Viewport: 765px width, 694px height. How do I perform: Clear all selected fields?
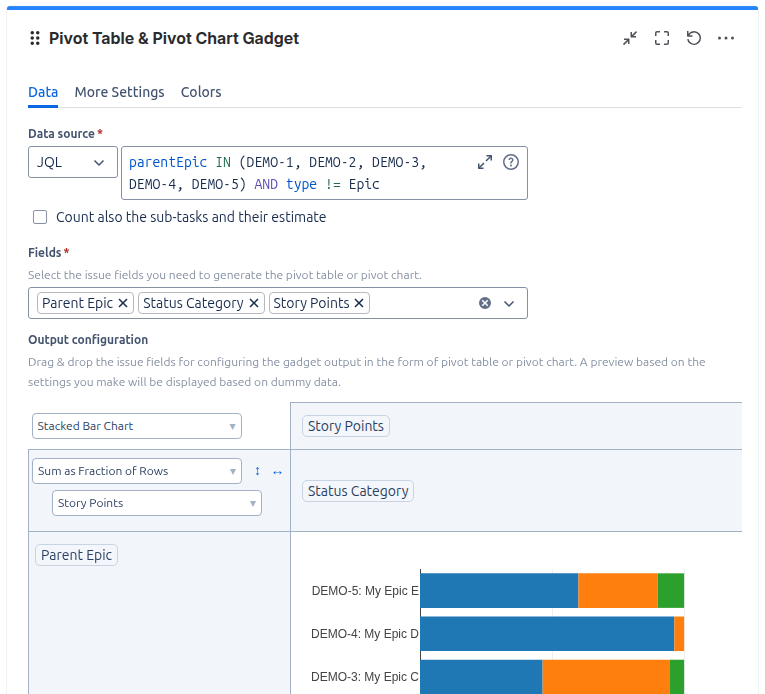tap(485, 303)
